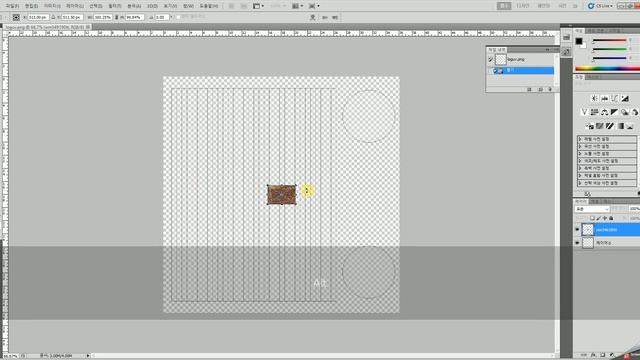The width and height of the screenshot is (640, 360).
Task: Add Exposure adjustment
Action: point(625,98)
